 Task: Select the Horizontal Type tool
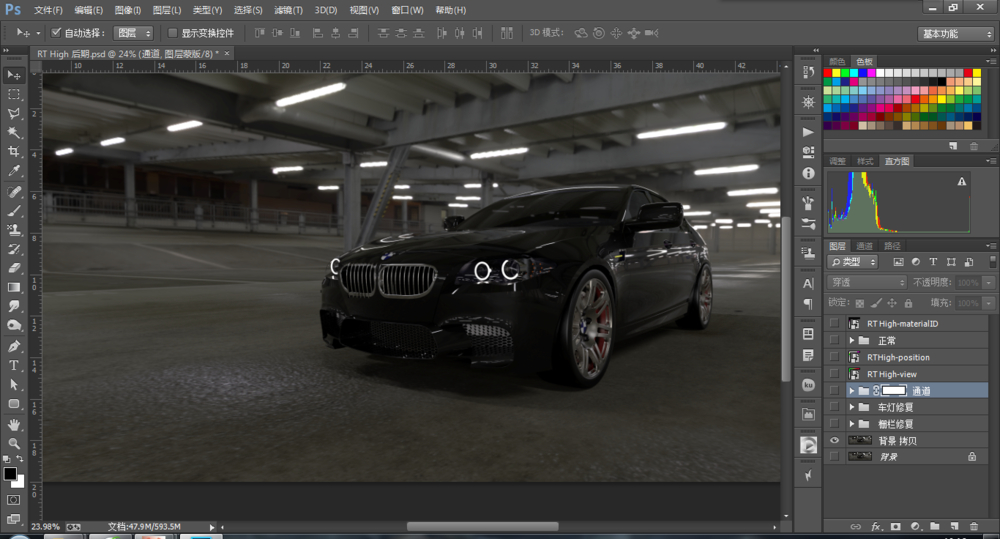14,365
